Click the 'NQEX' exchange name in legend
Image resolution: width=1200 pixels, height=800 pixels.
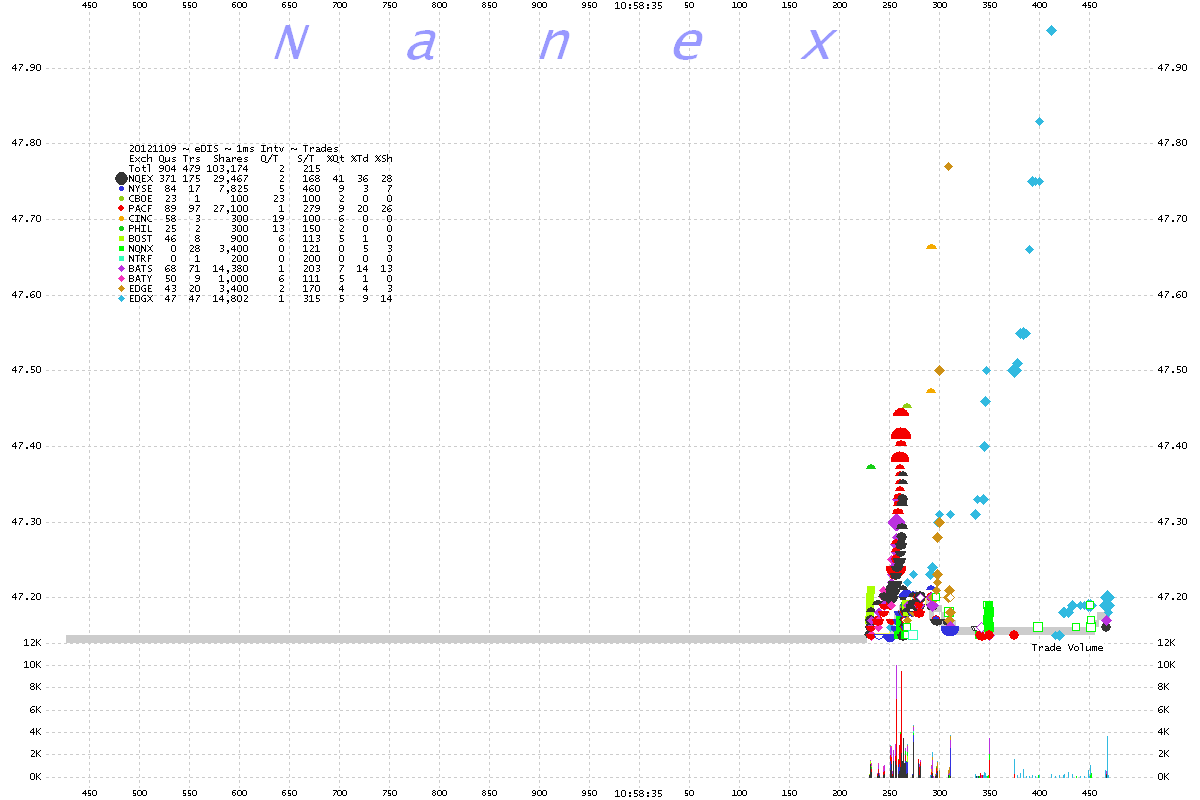[141, 178]
